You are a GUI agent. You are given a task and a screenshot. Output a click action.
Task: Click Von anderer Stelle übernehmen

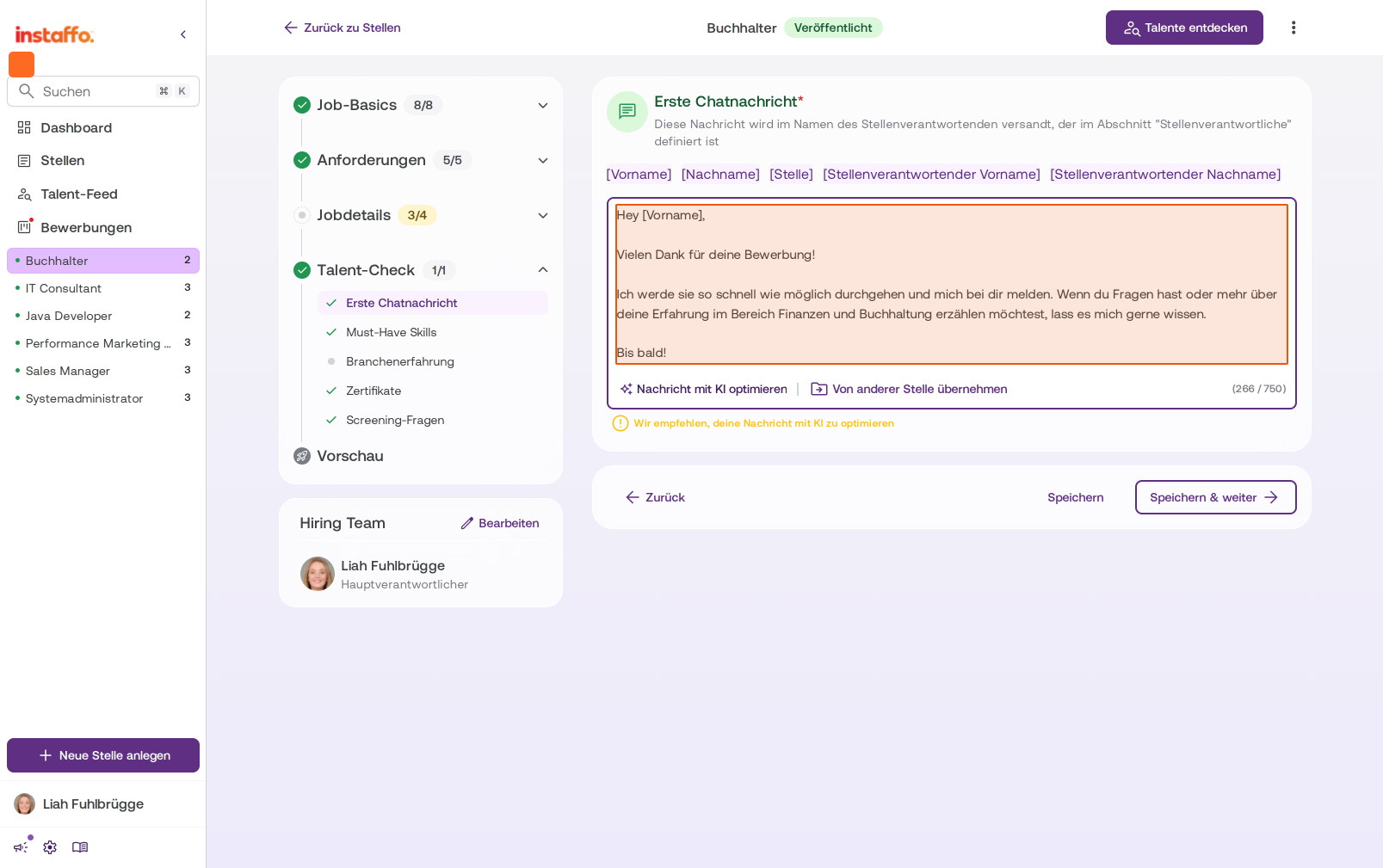tap(909, 389)
